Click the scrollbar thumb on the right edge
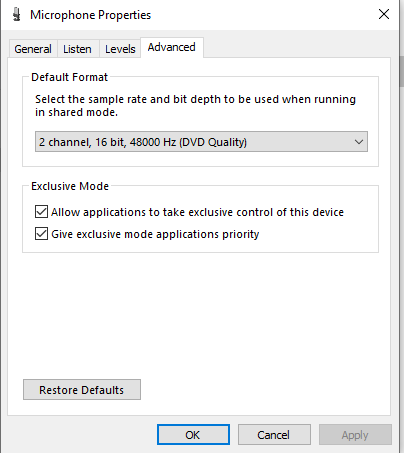The width and height of the screenshot is (404, 453). click(402, 71)
